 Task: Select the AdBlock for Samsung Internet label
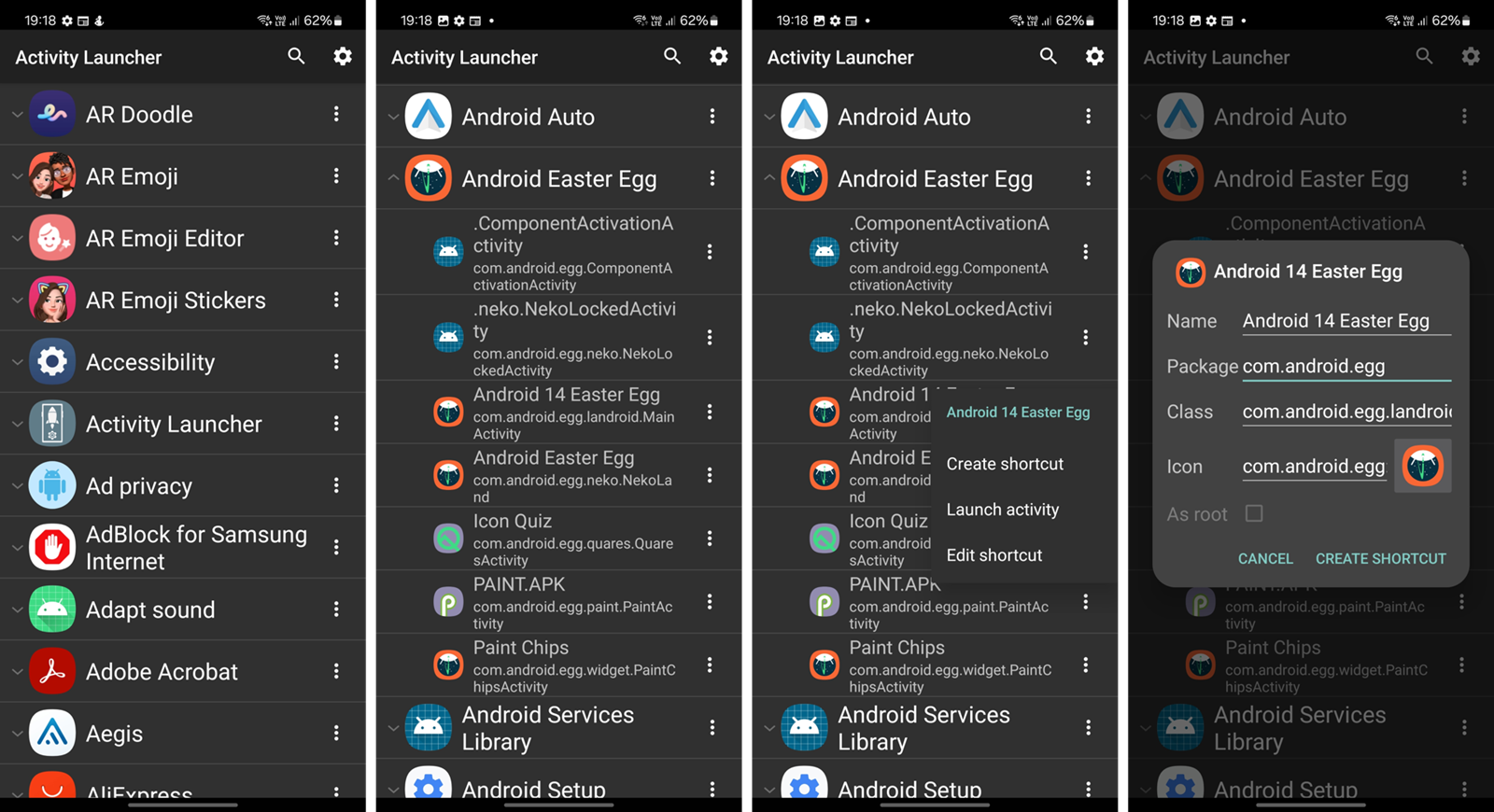196,548
